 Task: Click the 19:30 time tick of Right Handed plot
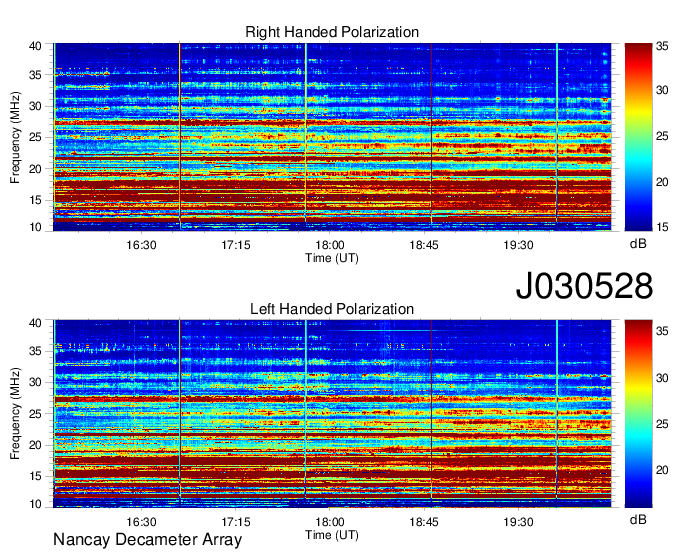[x=518, y=245]
